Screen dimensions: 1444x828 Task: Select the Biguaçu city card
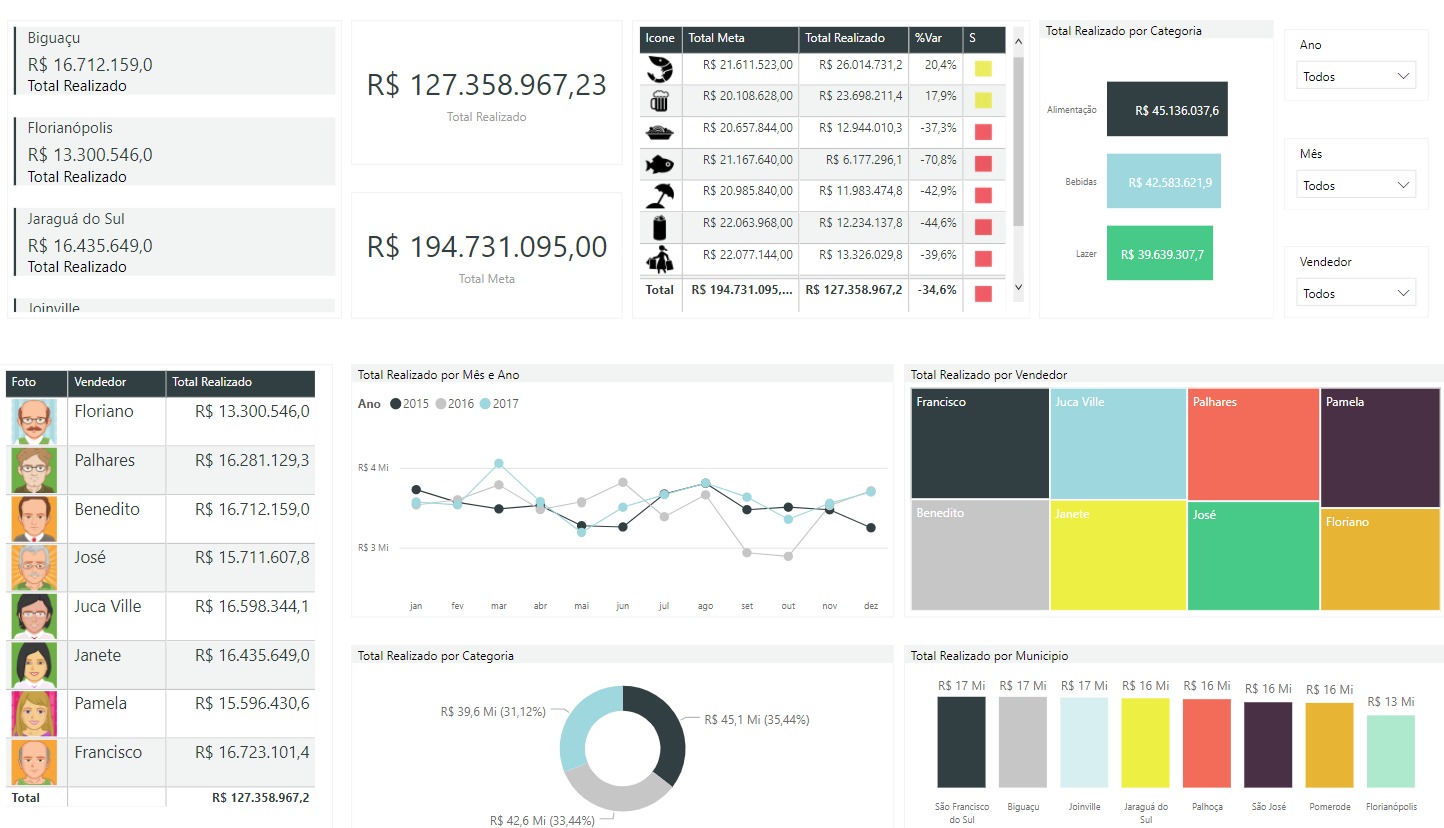pyautogui.click(x=175, y=61)
